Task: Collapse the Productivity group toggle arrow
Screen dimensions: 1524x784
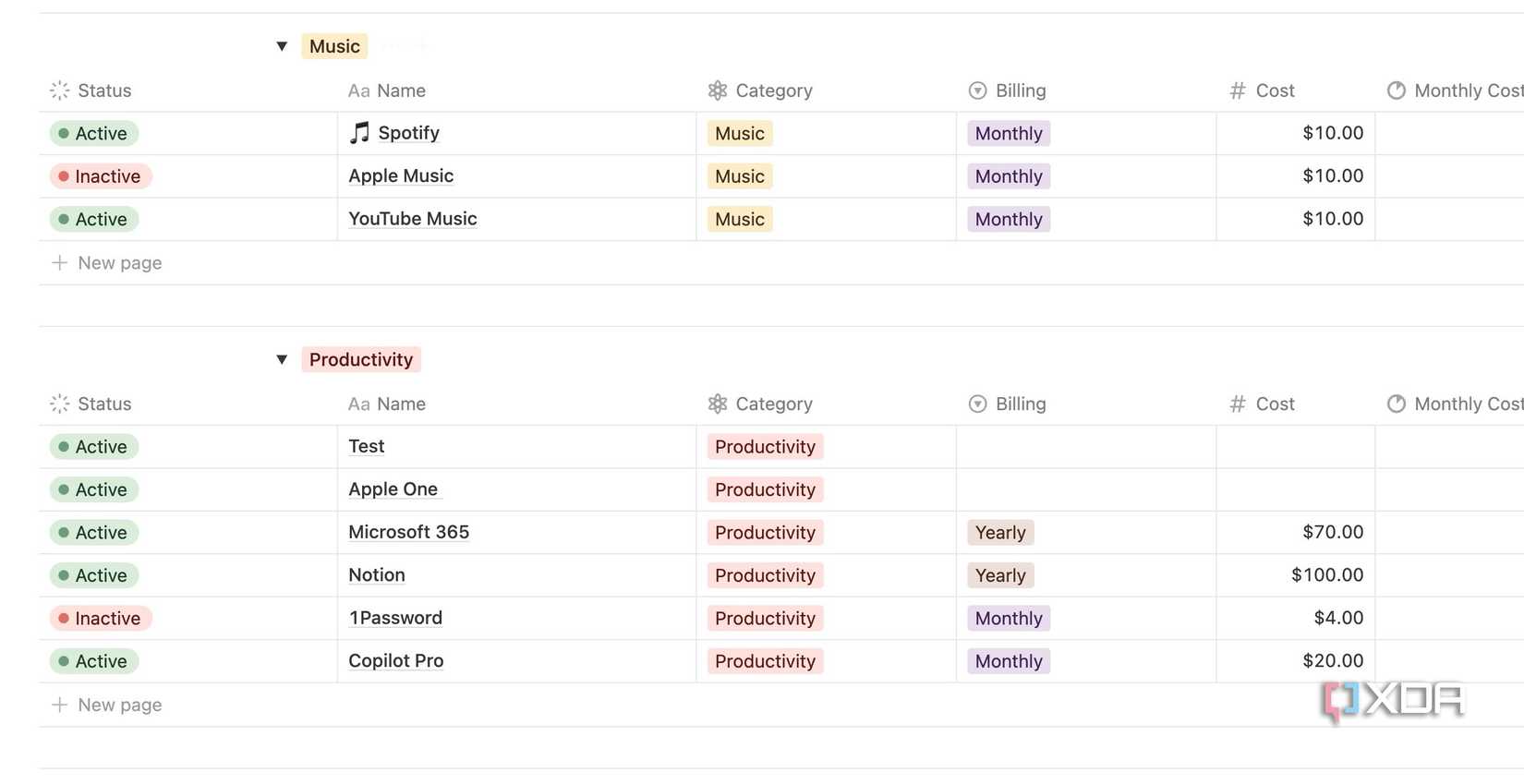Action: click(282, 359)
